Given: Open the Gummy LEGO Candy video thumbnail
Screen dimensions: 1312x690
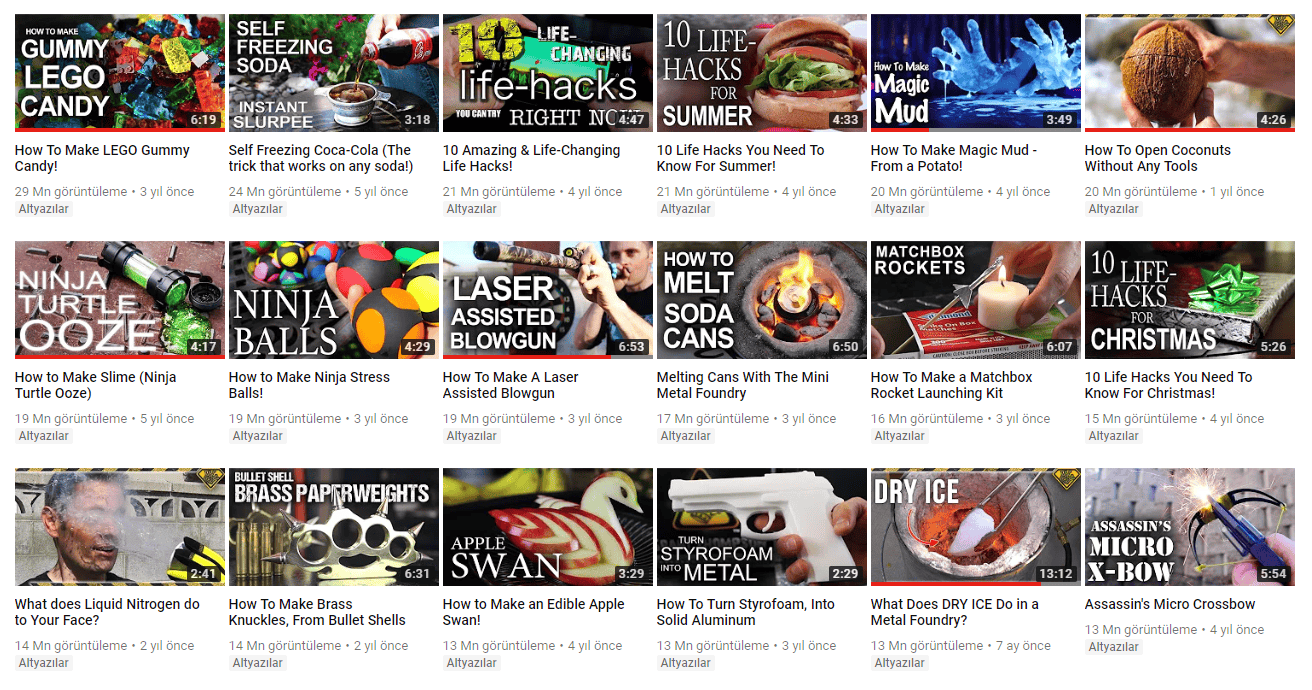Looking at the screenshot, I should [x=120, y=72].
